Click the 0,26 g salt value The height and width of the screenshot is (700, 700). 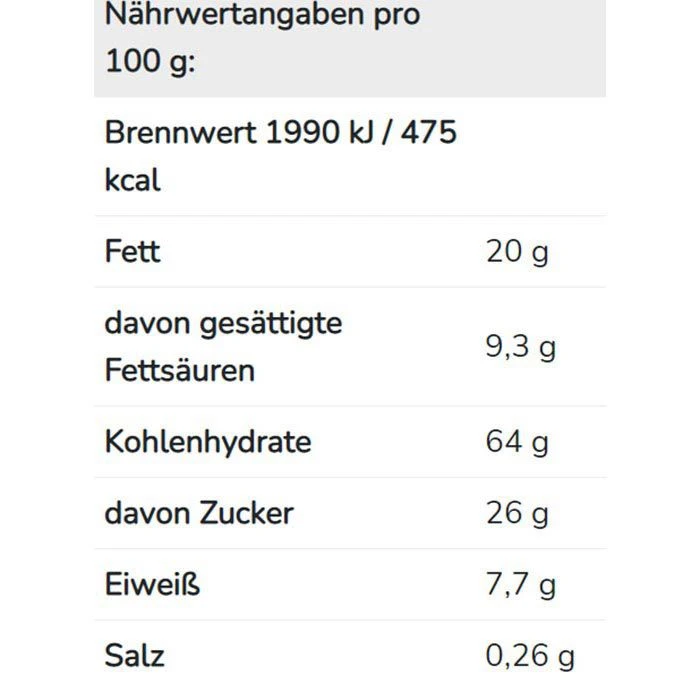(530, 656)
